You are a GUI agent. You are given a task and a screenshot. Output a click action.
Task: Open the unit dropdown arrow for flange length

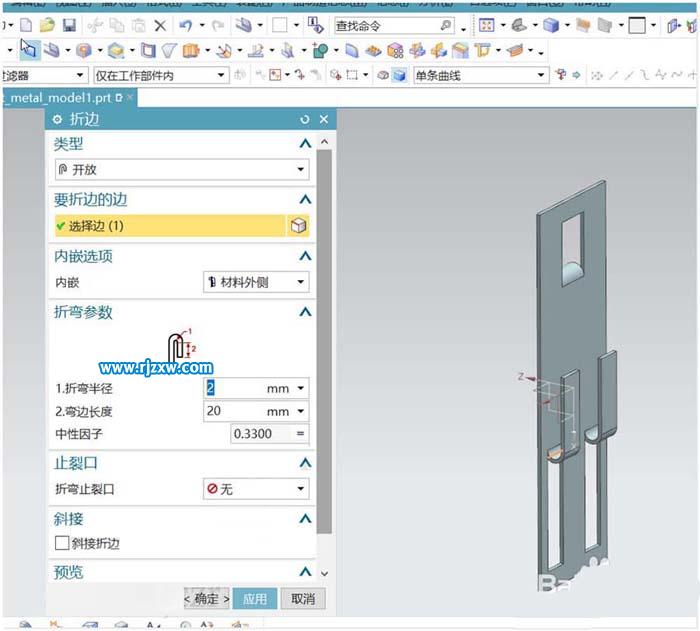click(x=301, y=411)
